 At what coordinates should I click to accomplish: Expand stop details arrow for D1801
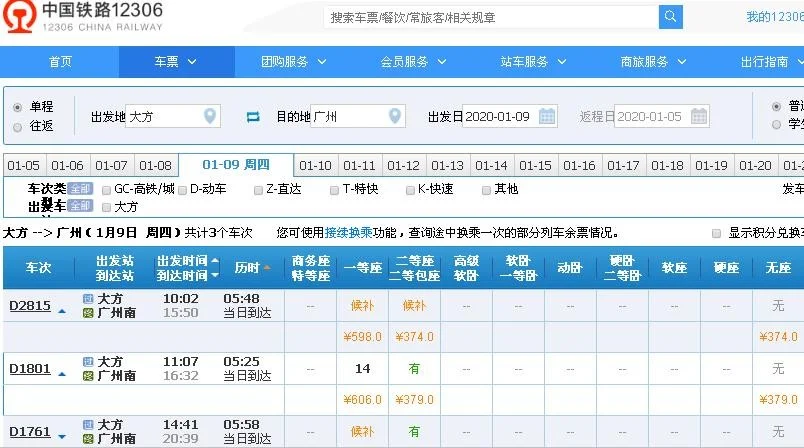62,374
